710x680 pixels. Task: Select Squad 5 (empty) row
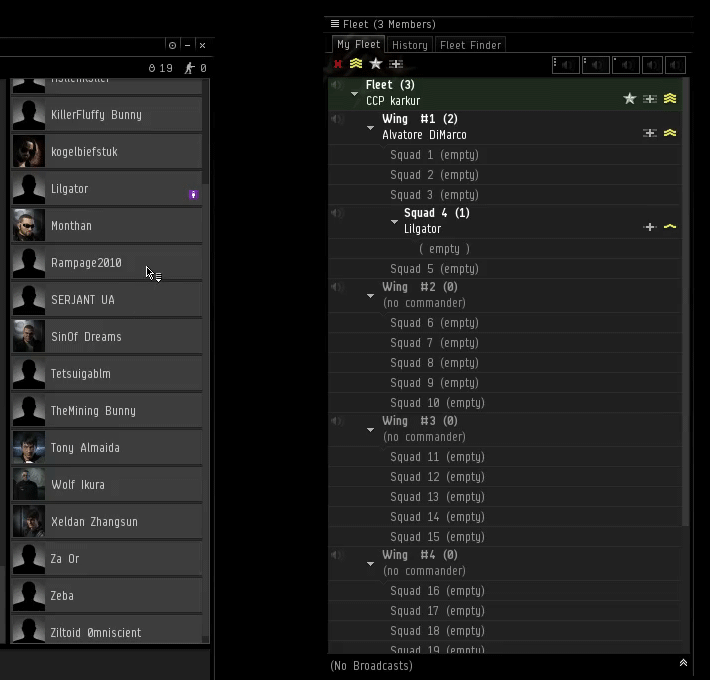pos(505,269)
